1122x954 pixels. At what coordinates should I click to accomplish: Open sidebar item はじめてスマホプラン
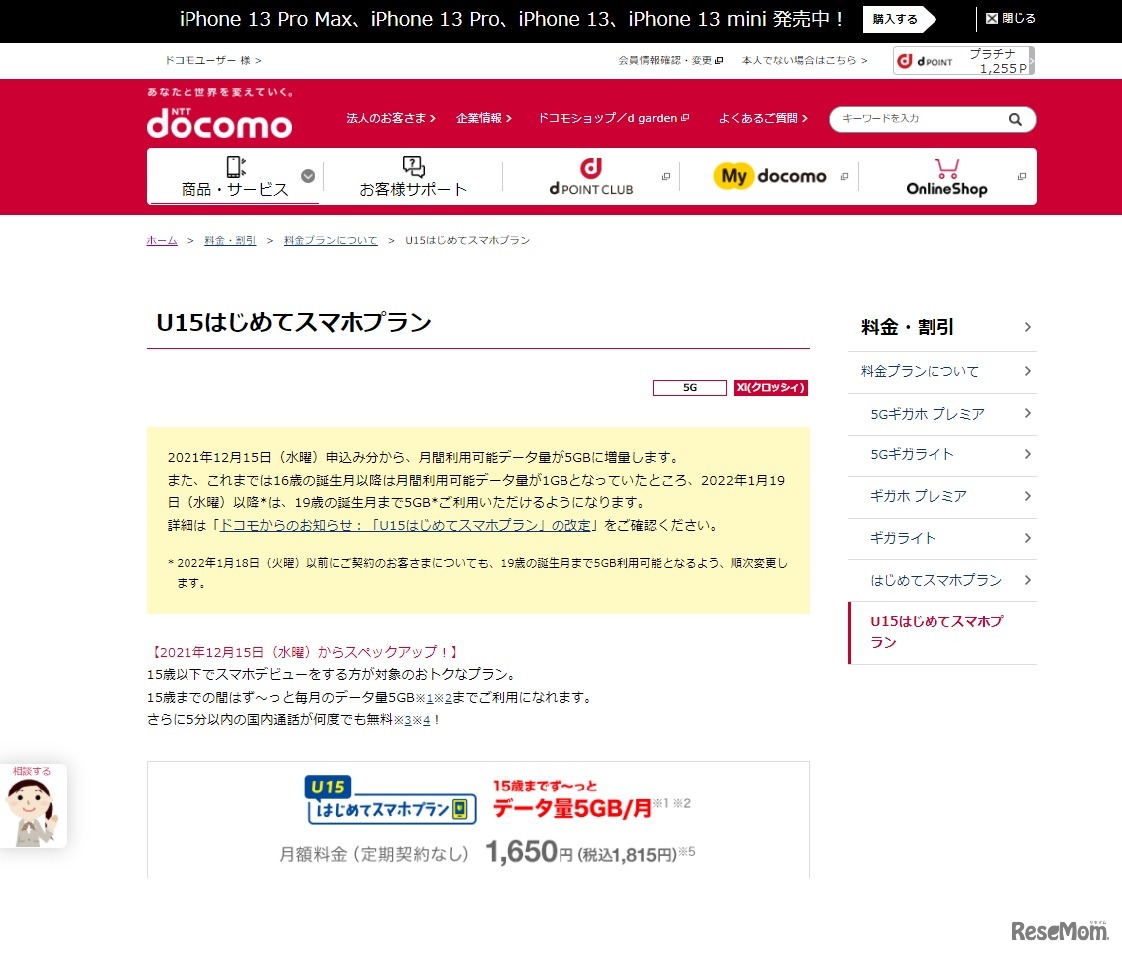(x=936, y=580)
